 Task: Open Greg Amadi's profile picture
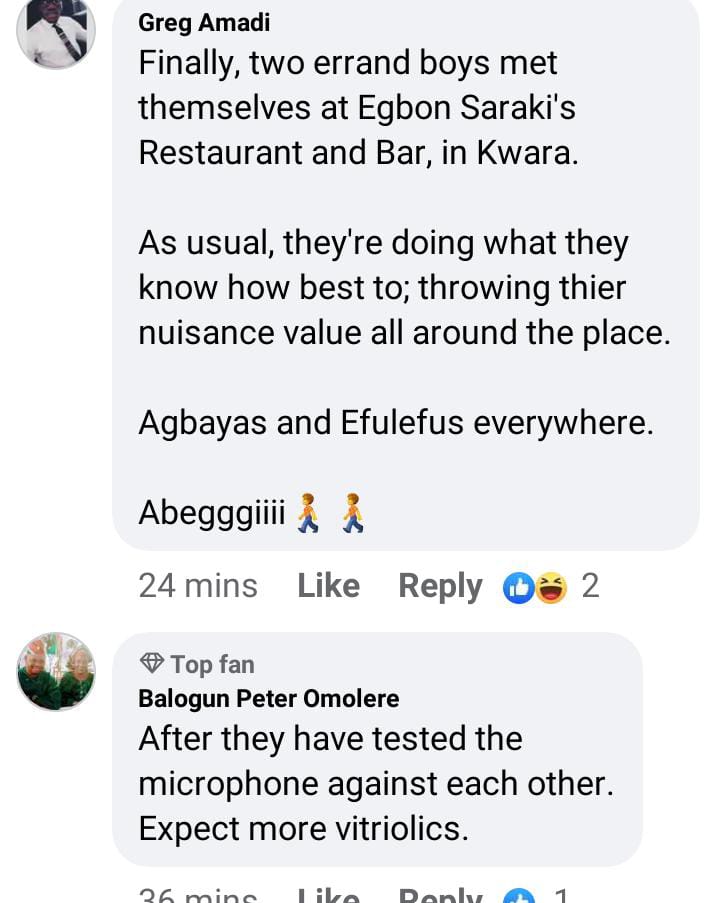[x=56, y=30]
